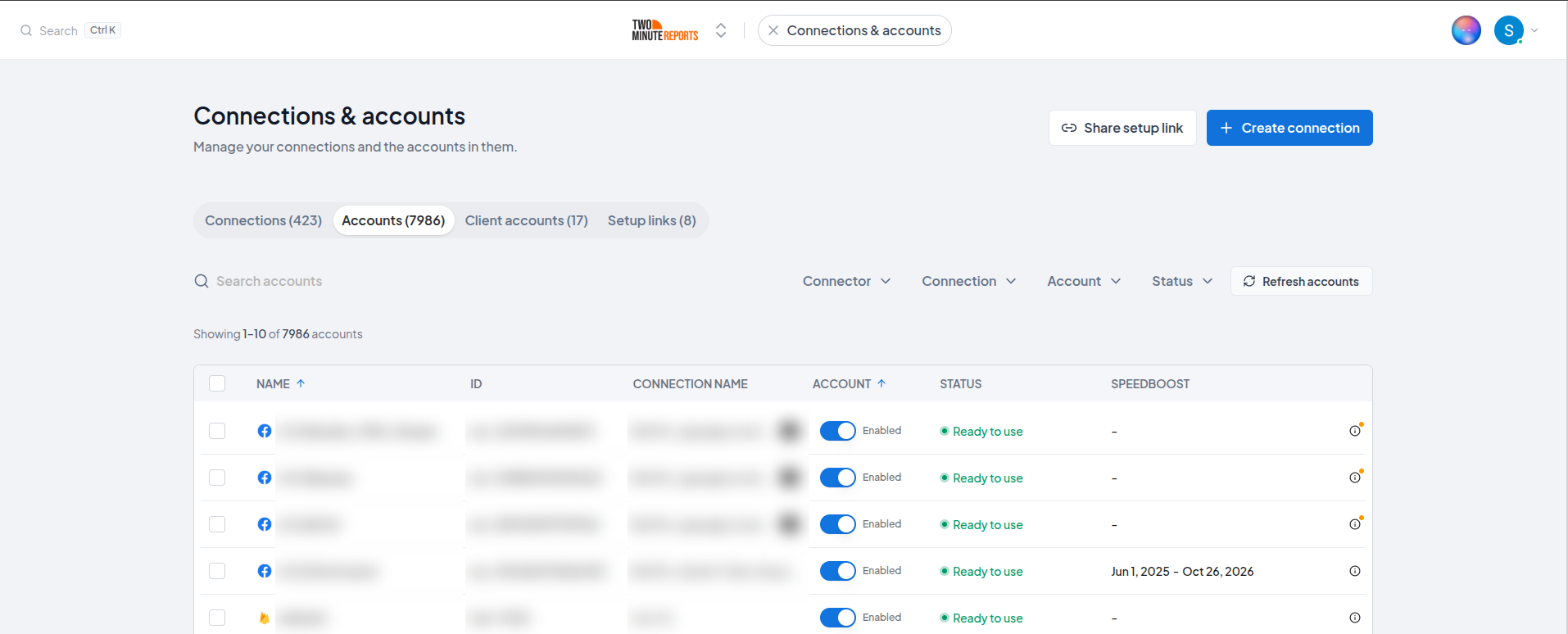Viewport: 1568px width, 634px height.
Task: Check the third table row checkbox
Action: (217, 524)
